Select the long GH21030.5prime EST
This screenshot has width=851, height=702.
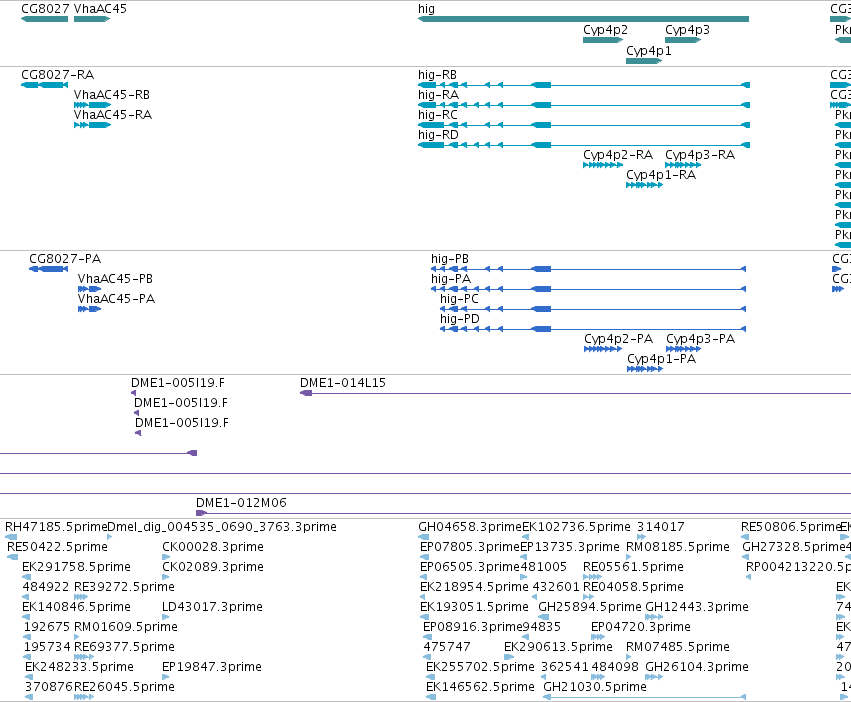click(645, 697)
